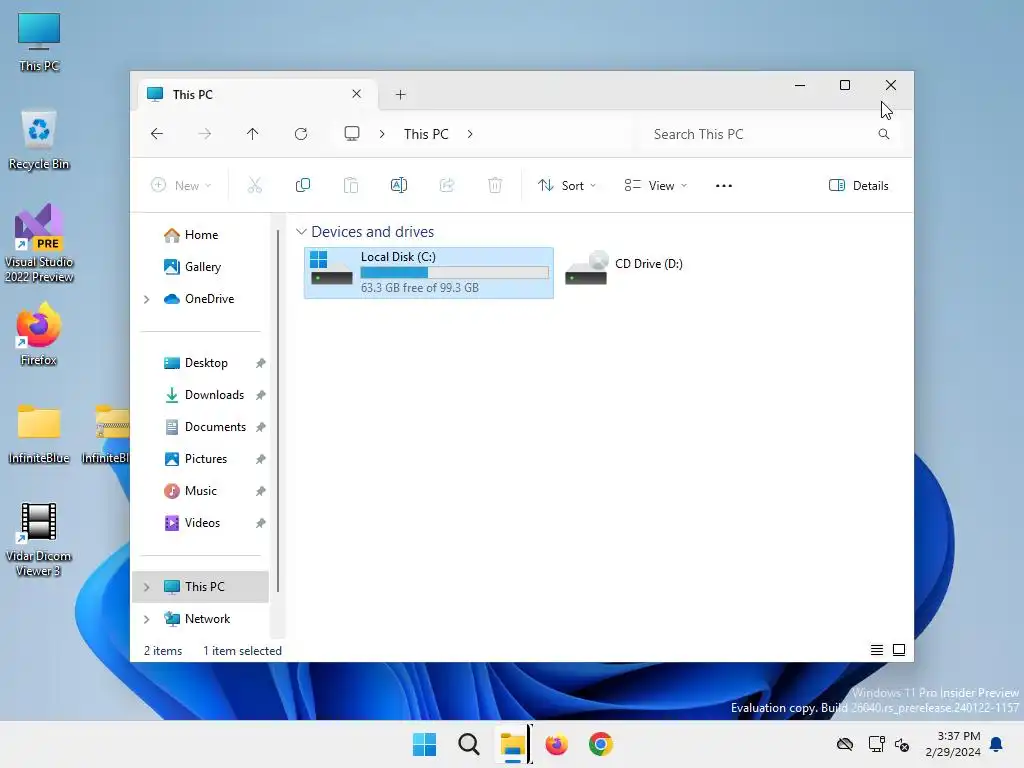Viewport: 1024px width, 768px height.
Task: Add a new Explorer tab
Action: [400, 95]
